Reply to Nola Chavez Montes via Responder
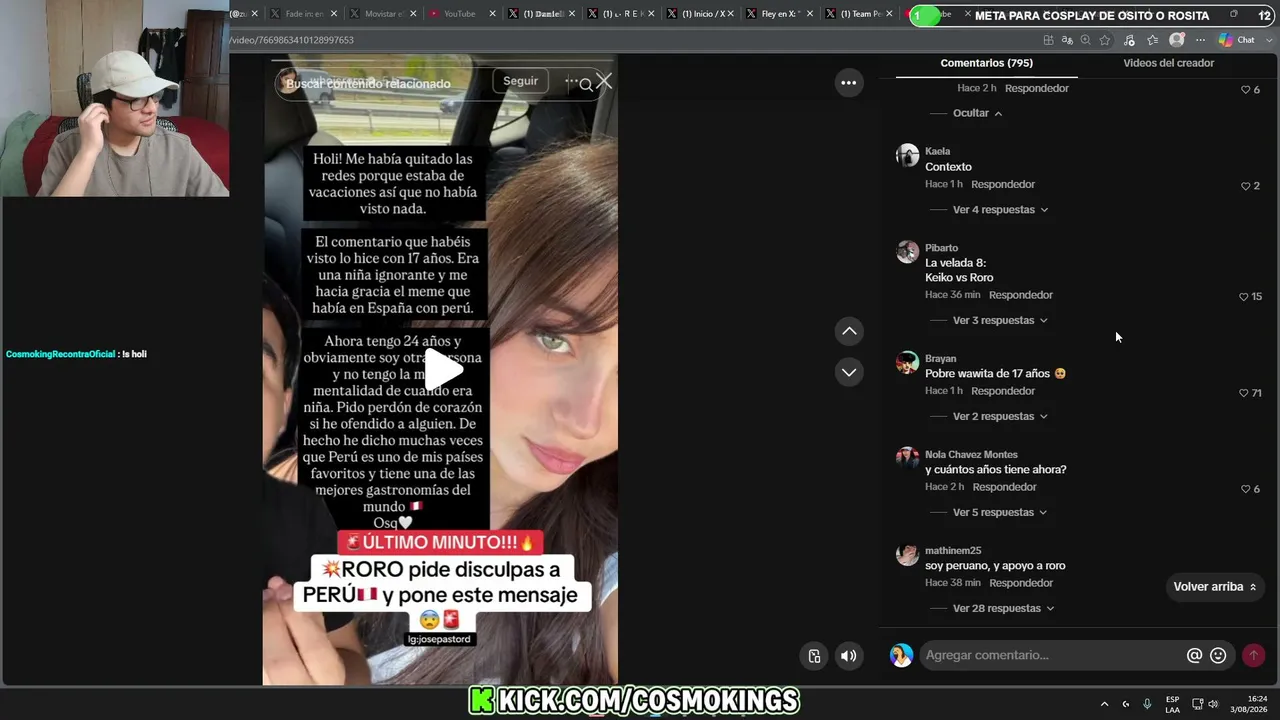 [1005, 488]
